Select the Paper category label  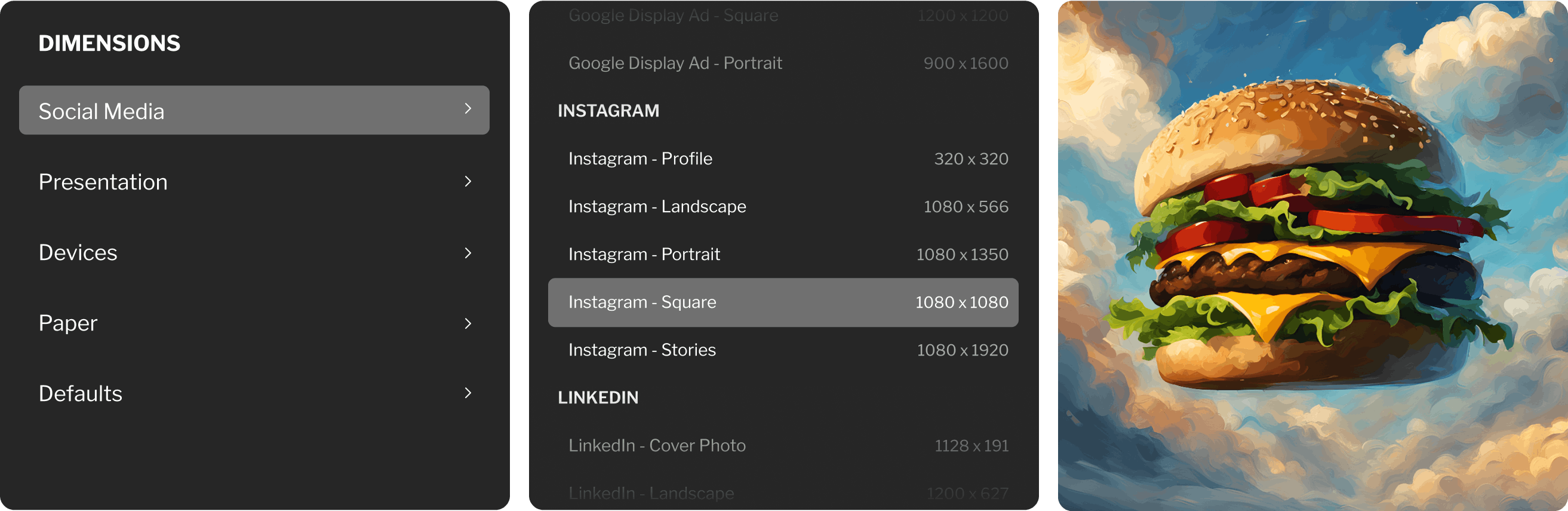point(67,323)
